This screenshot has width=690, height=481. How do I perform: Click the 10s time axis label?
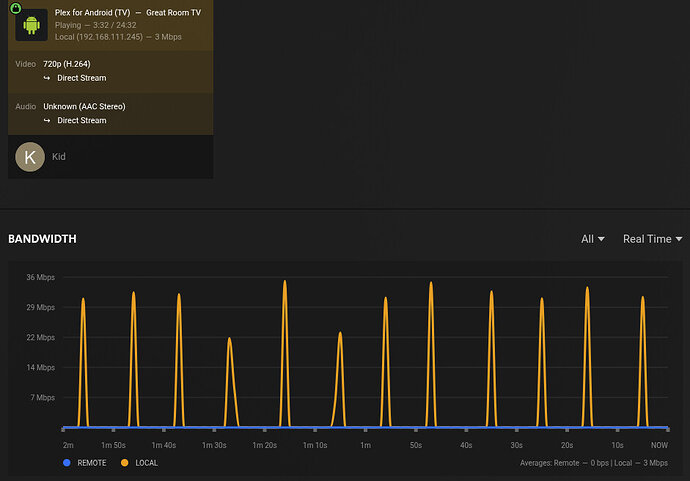pyautogui.click(x=617, y=445)
